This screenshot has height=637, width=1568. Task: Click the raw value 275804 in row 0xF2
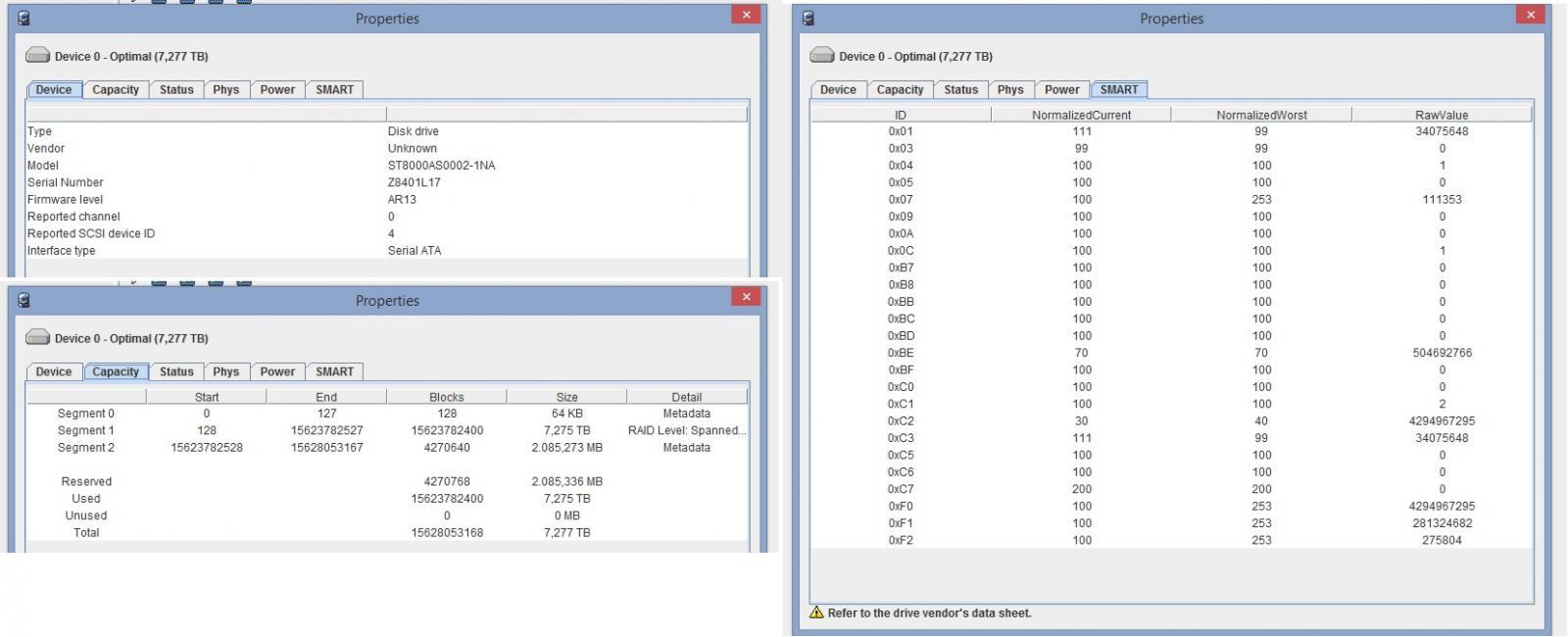click(1442, 540)
